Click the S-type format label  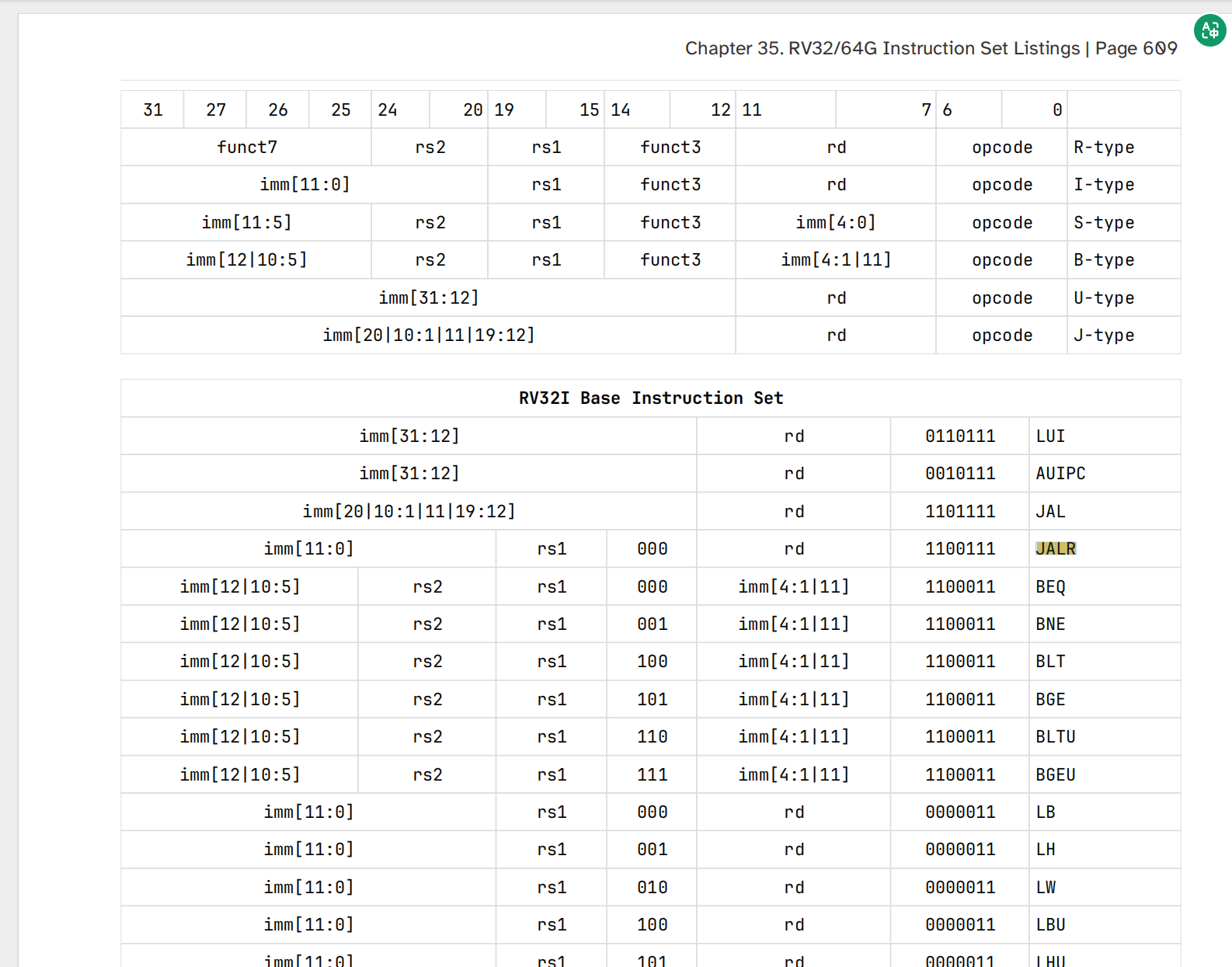pyautogui.click(x=1104, y=222)
